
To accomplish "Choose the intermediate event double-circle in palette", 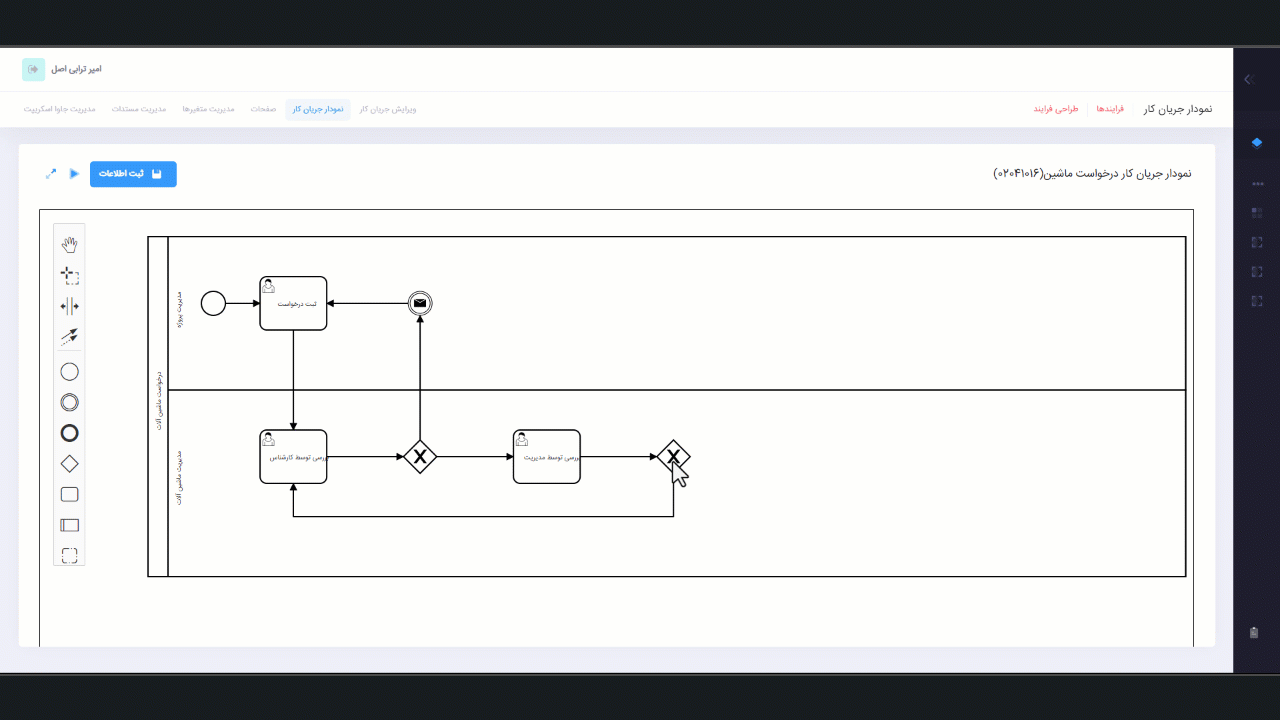I will (69, 402).
